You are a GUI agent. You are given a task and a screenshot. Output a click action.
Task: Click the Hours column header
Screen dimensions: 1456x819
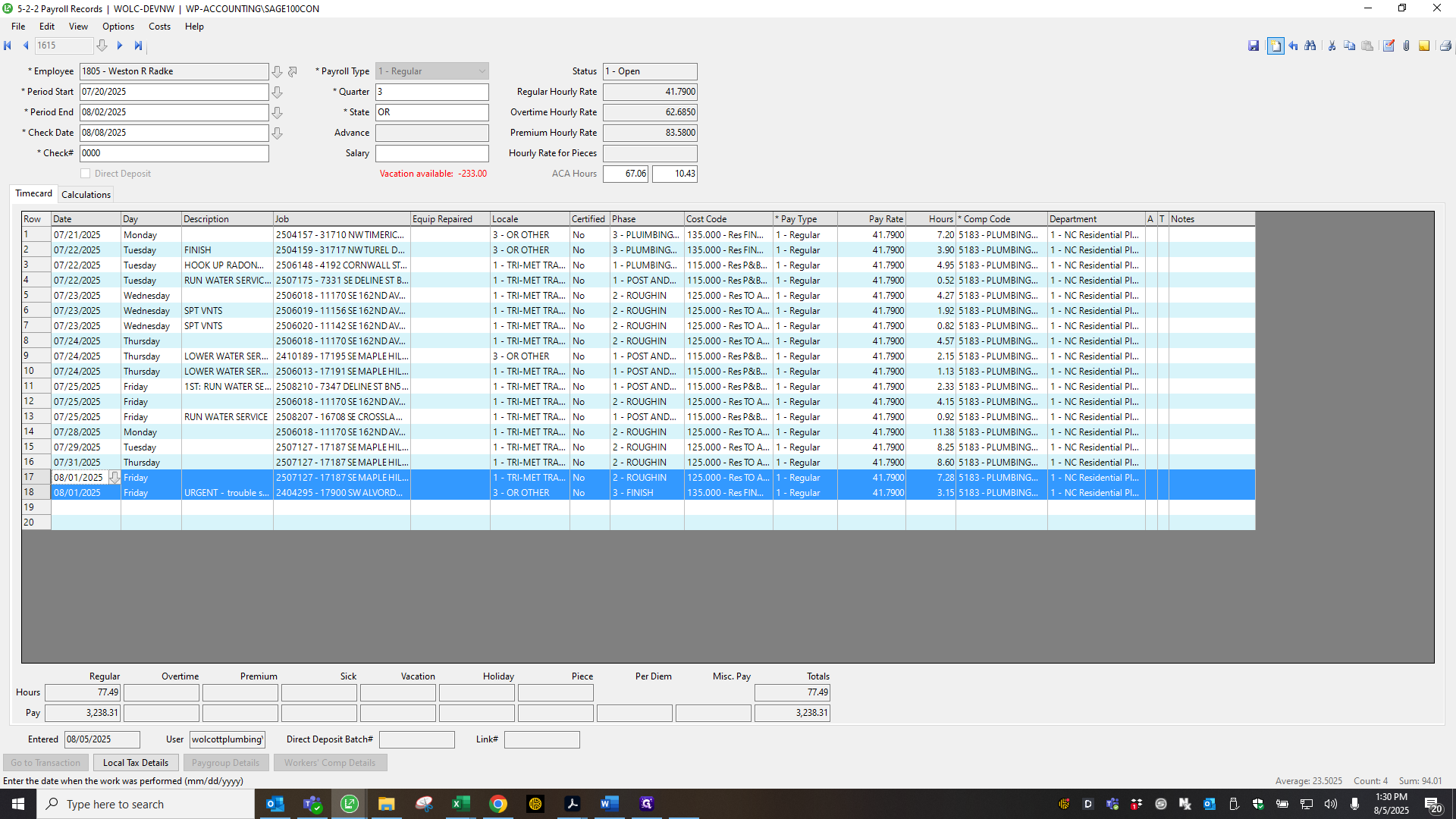tap(930, 219)
